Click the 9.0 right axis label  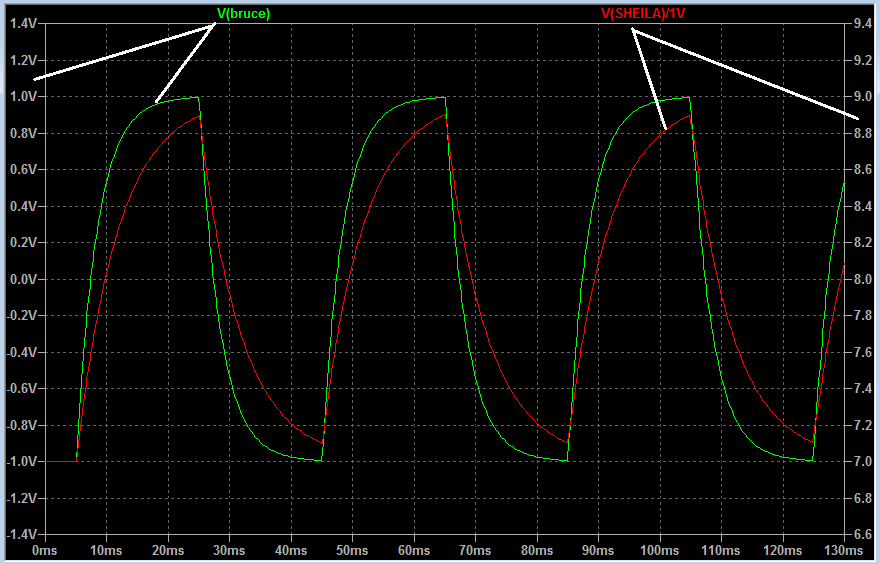[863, 97]
